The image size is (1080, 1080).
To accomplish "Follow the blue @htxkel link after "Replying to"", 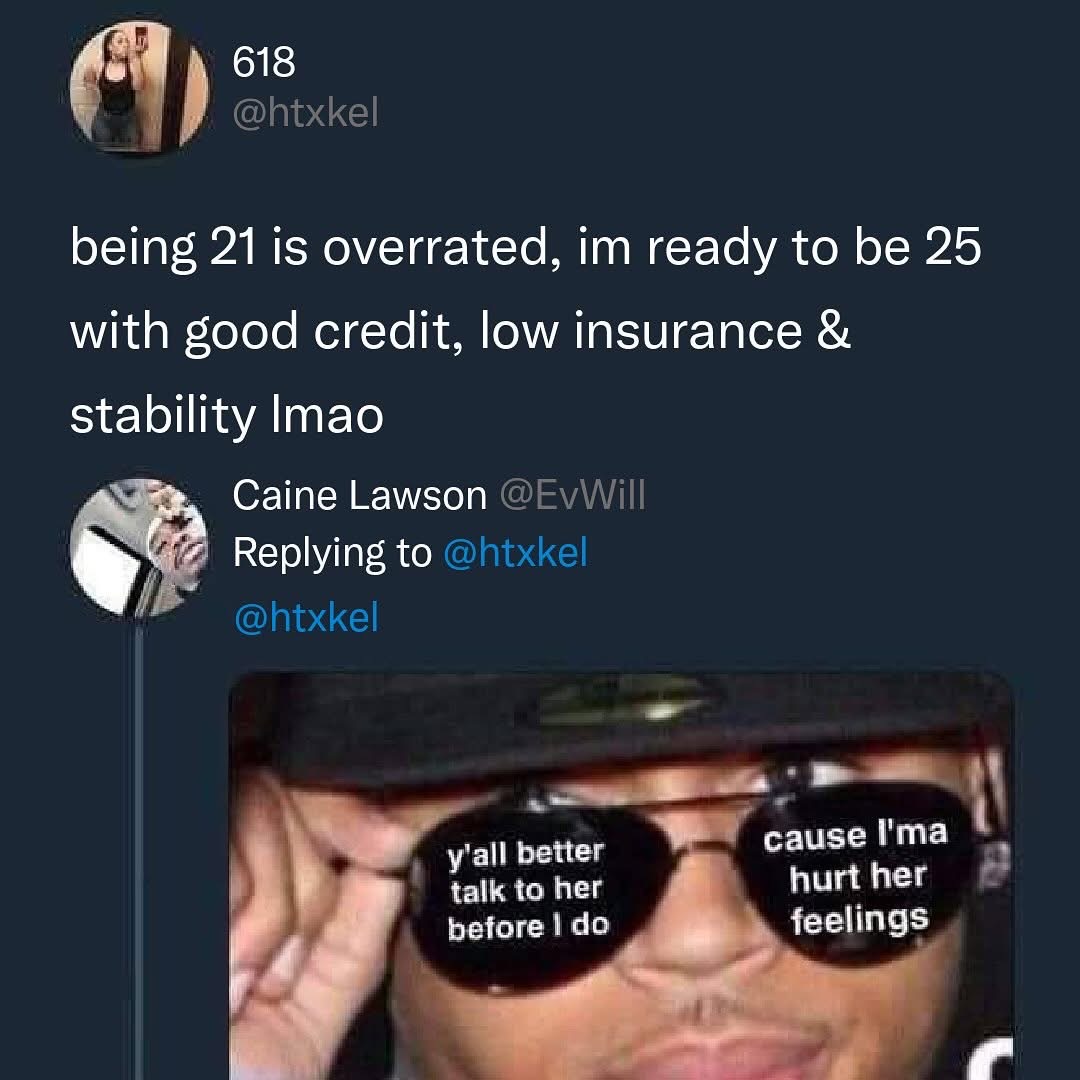I will click(516, 552).
